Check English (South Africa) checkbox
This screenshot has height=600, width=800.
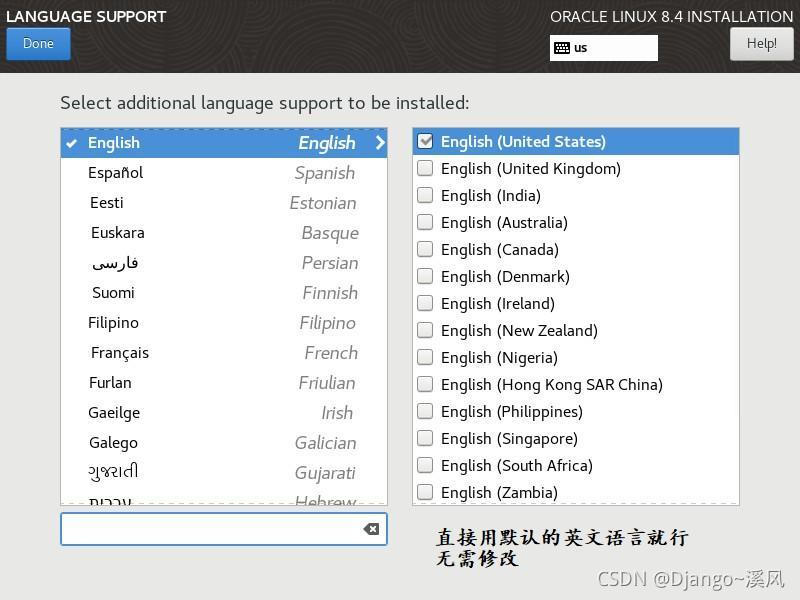point(425,465)
